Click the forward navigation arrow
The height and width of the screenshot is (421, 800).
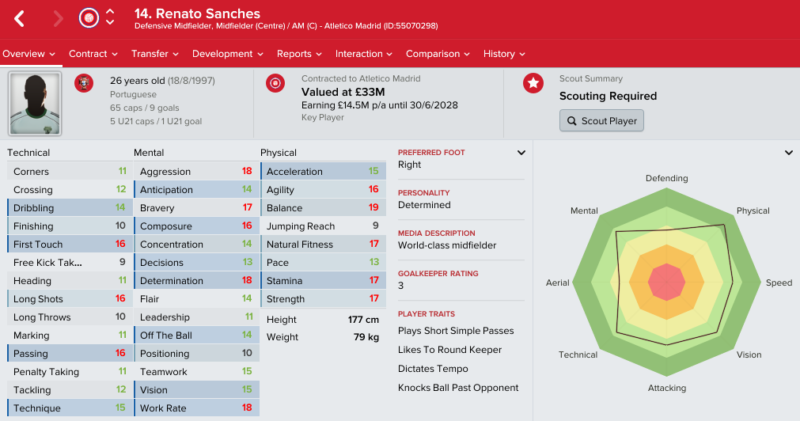click(58, 19)
